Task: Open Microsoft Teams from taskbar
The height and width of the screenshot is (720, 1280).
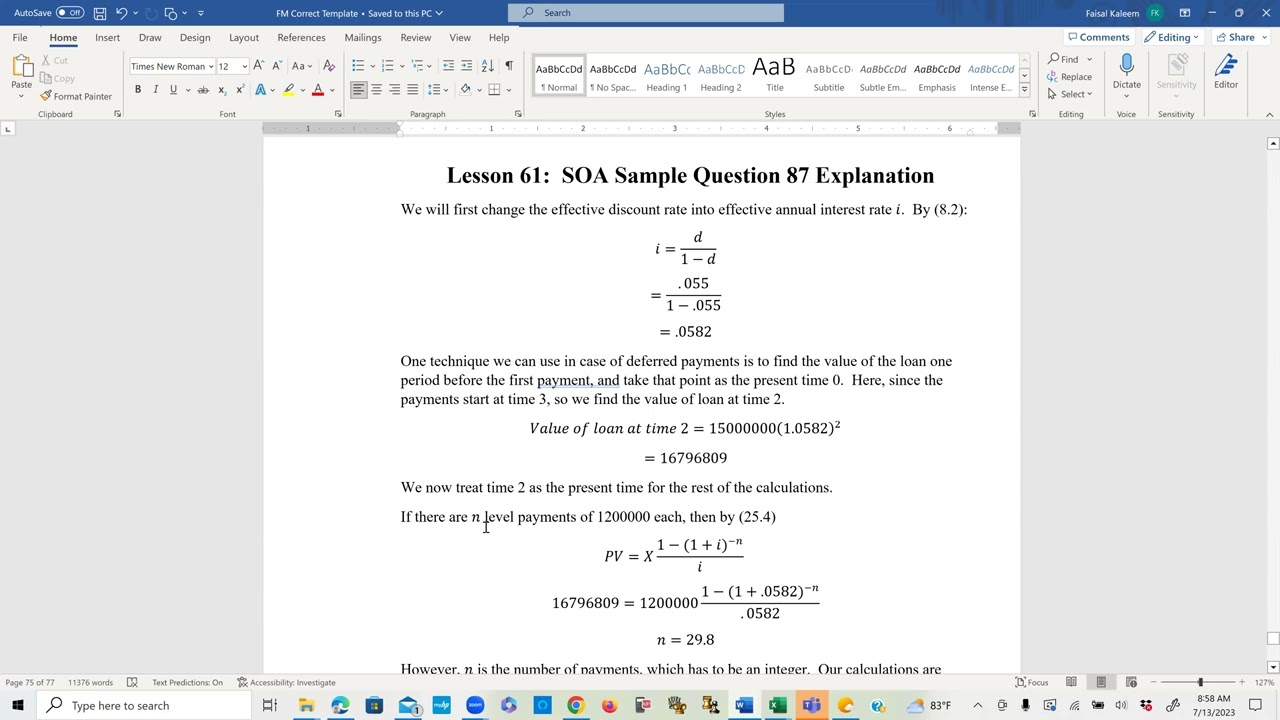Action: coord(811,705)
